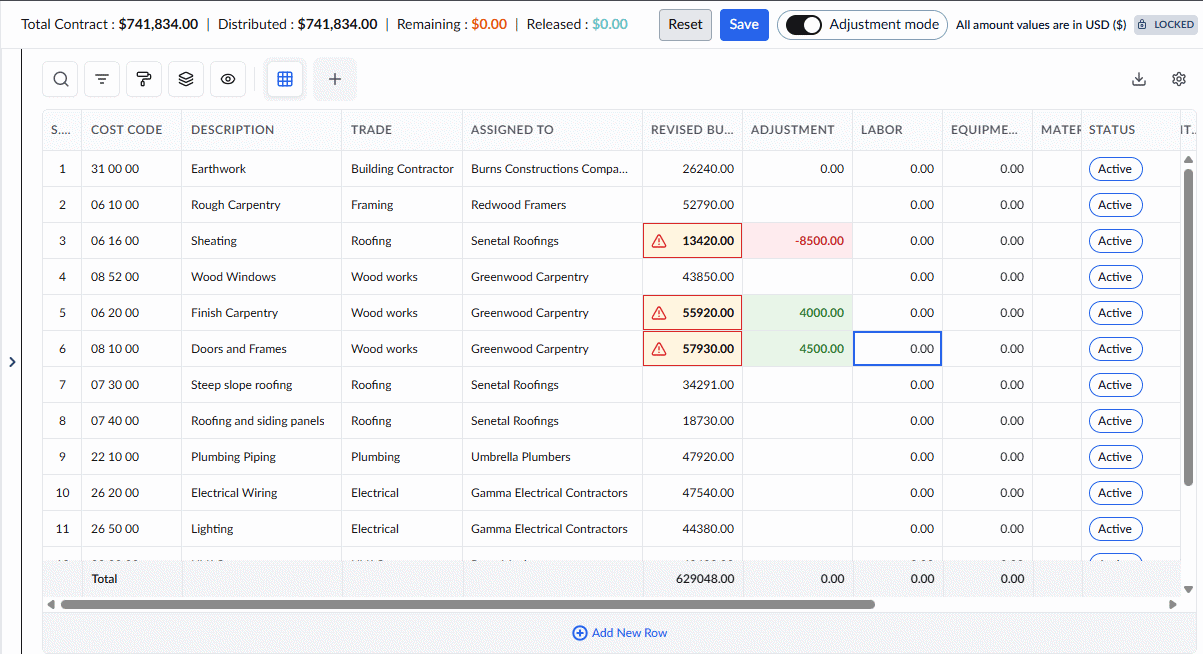
Task: Open Active status for Plumbing Piping row
Action: [x=1115, y=457]
